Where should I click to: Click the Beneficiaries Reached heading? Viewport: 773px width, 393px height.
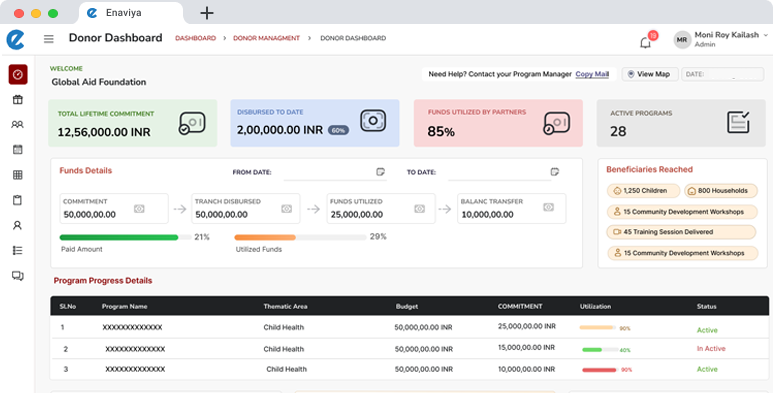click(x=649, y=170)
